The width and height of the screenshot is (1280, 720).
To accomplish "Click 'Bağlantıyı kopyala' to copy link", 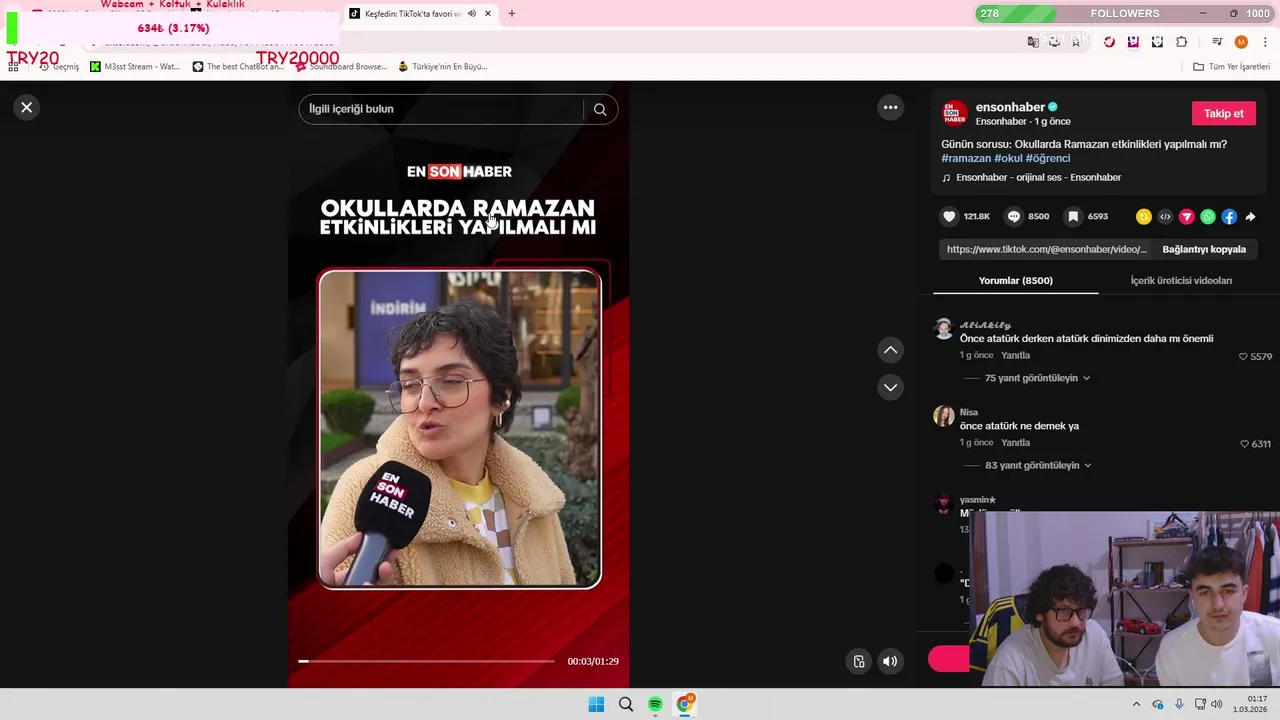I will pyautogui.click(x=1204, y=249).
